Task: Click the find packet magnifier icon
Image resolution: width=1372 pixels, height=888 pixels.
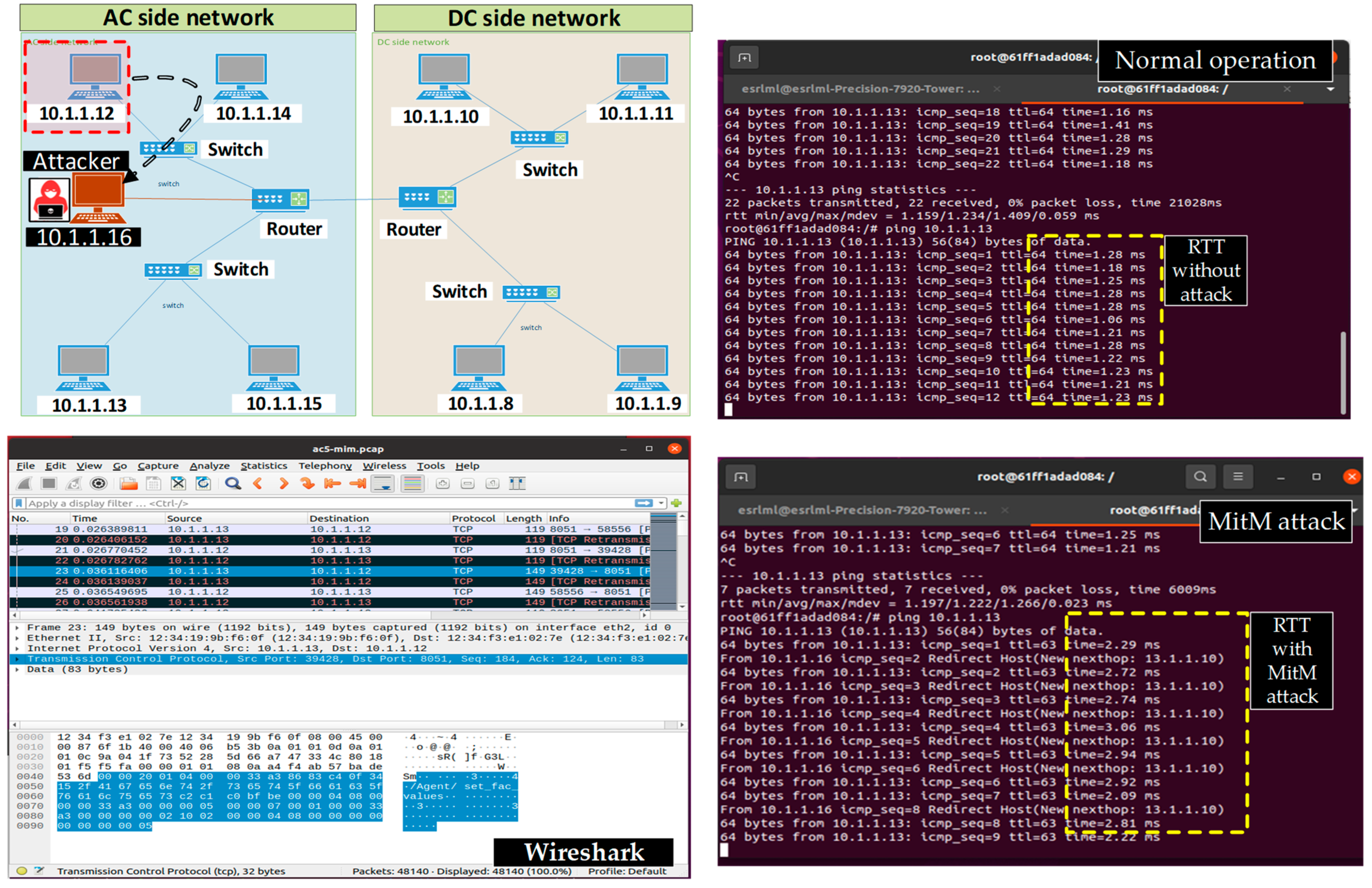Action: click(233, 484)
